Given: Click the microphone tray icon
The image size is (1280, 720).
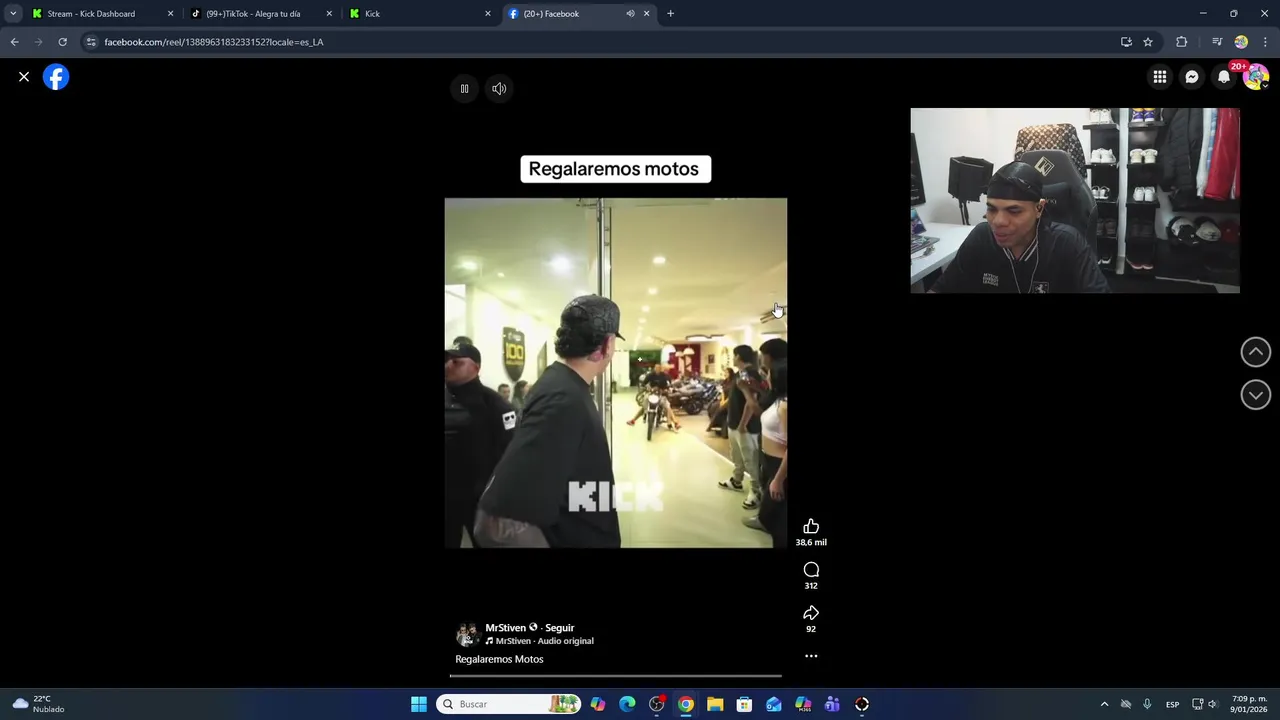Looking at the screenshot, I should coord(1147,704).
